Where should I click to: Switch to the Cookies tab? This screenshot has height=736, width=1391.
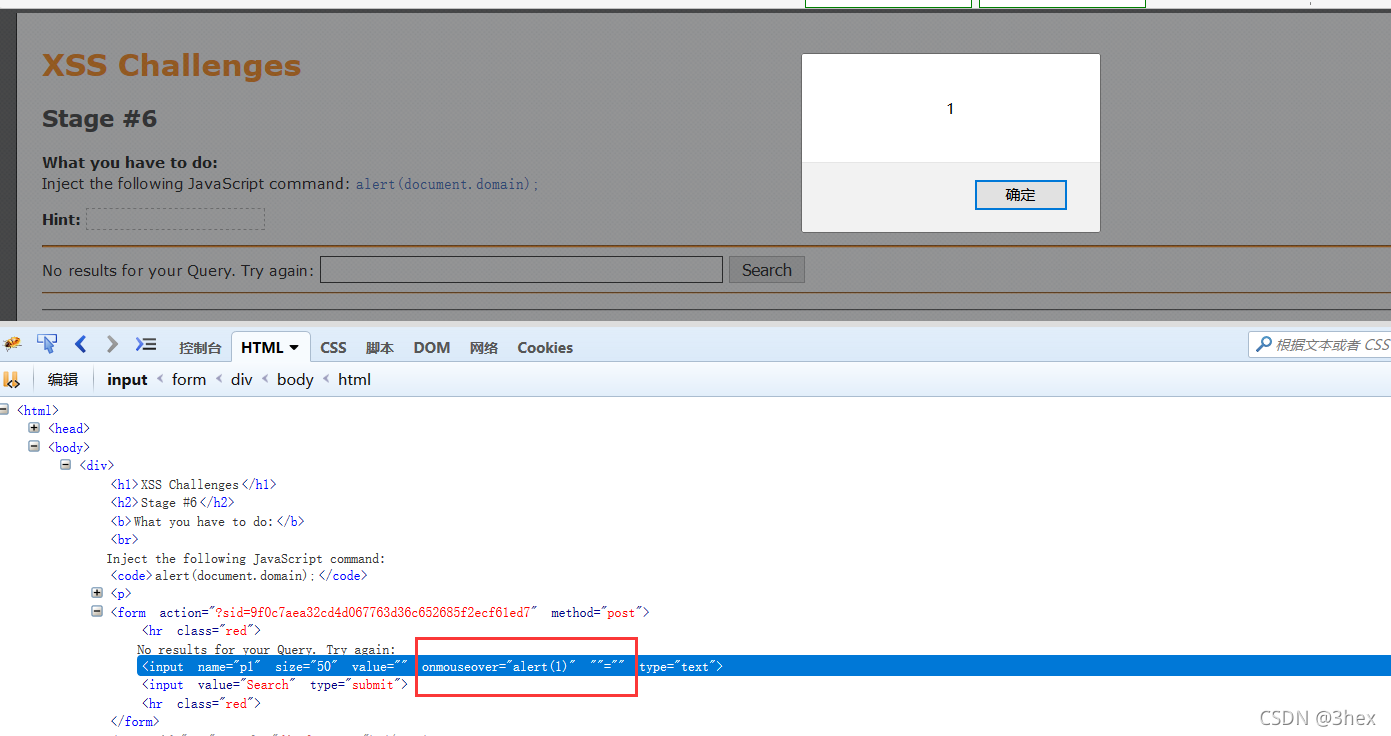pyautogui.click(x=544, y=347)
